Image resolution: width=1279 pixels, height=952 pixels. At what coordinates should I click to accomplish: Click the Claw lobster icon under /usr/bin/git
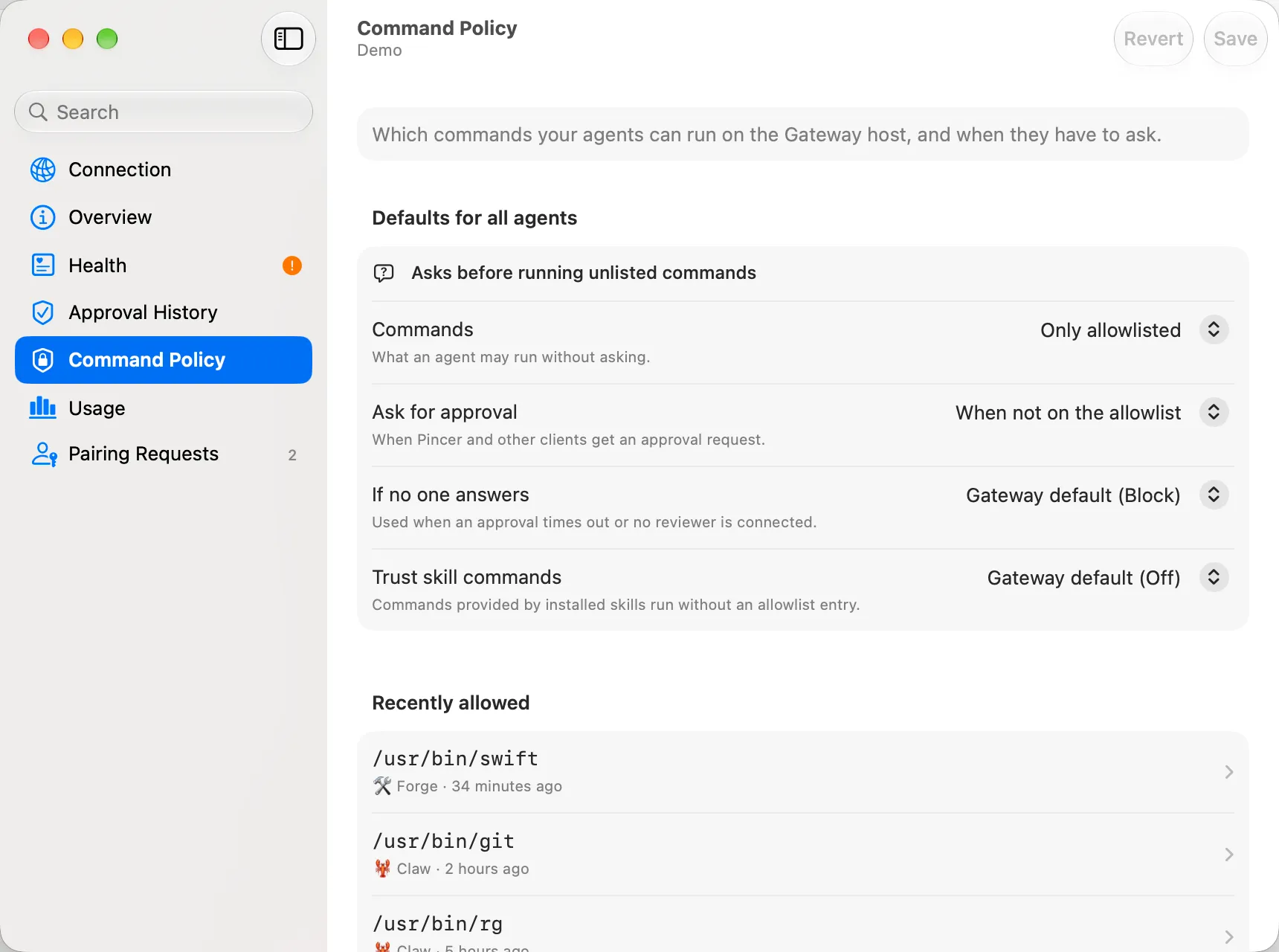point(382,868)
